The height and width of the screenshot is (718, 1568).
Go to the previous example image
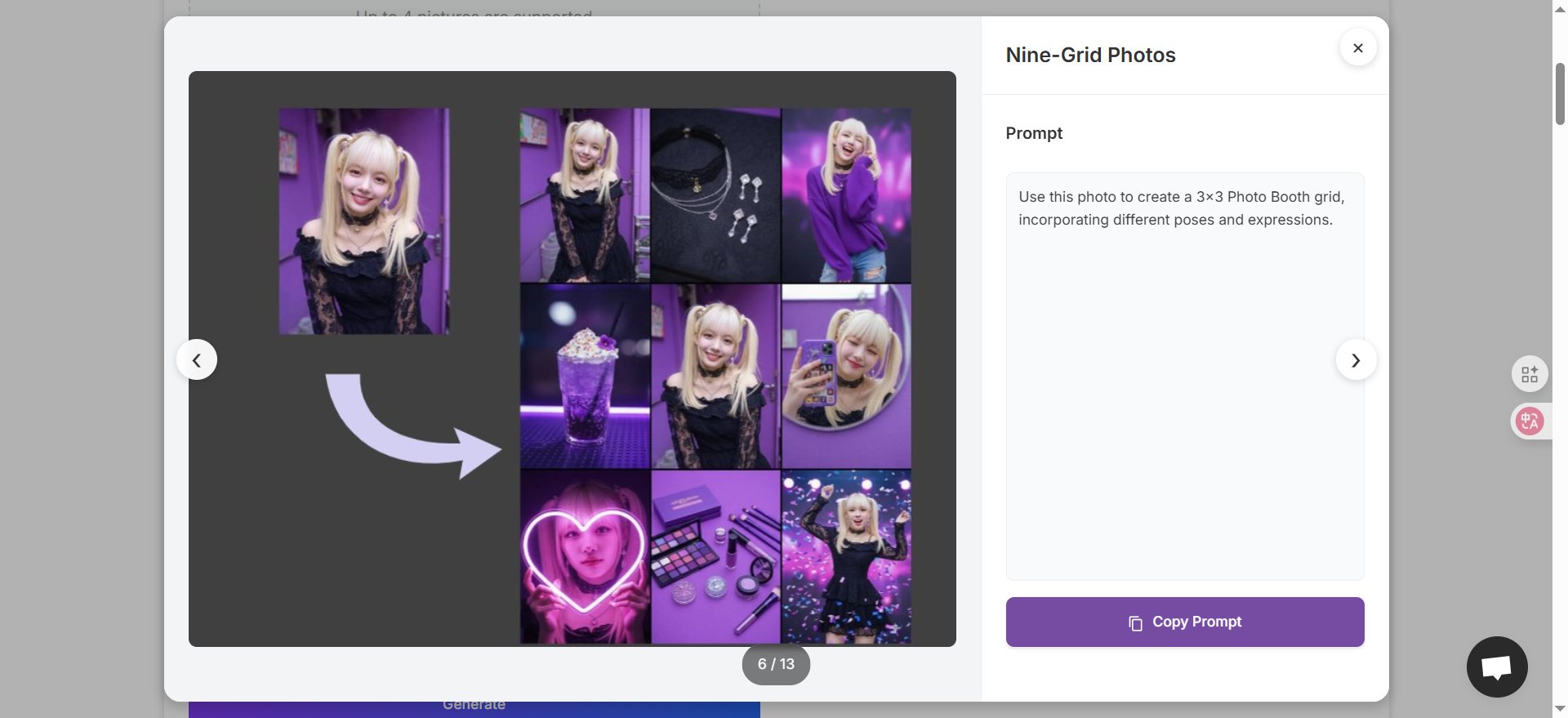point(197,360)
